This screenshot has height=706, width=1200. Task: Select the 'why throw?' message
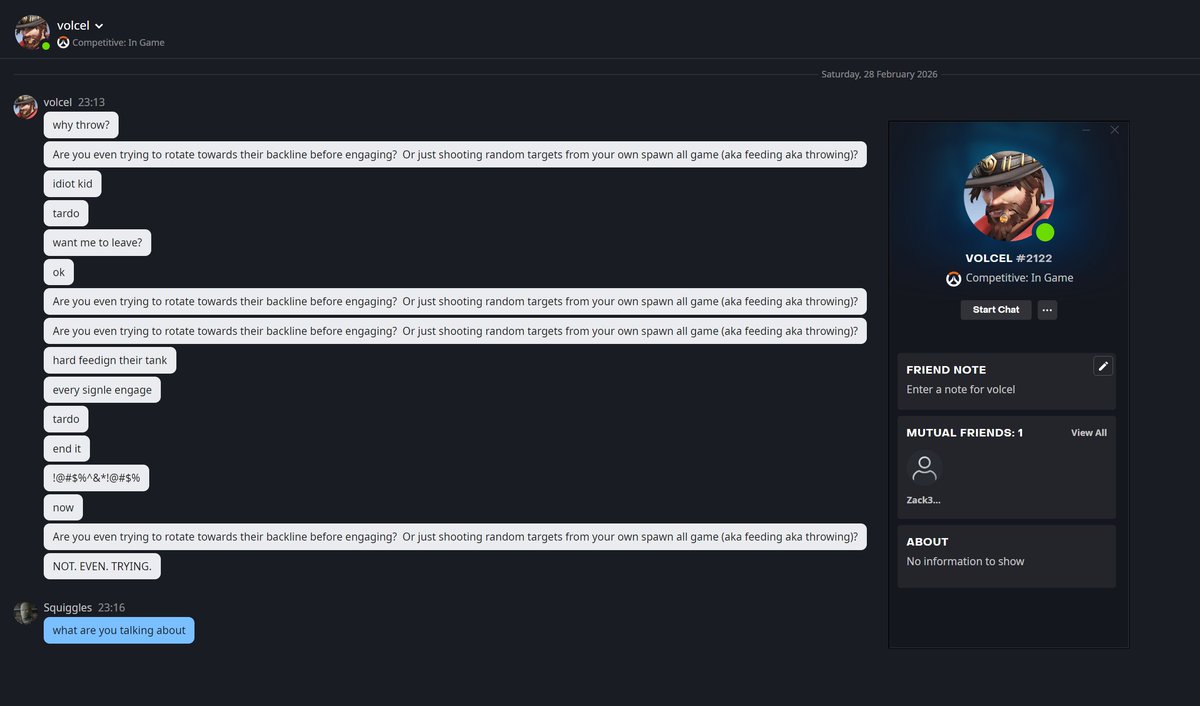click(82, 126)
